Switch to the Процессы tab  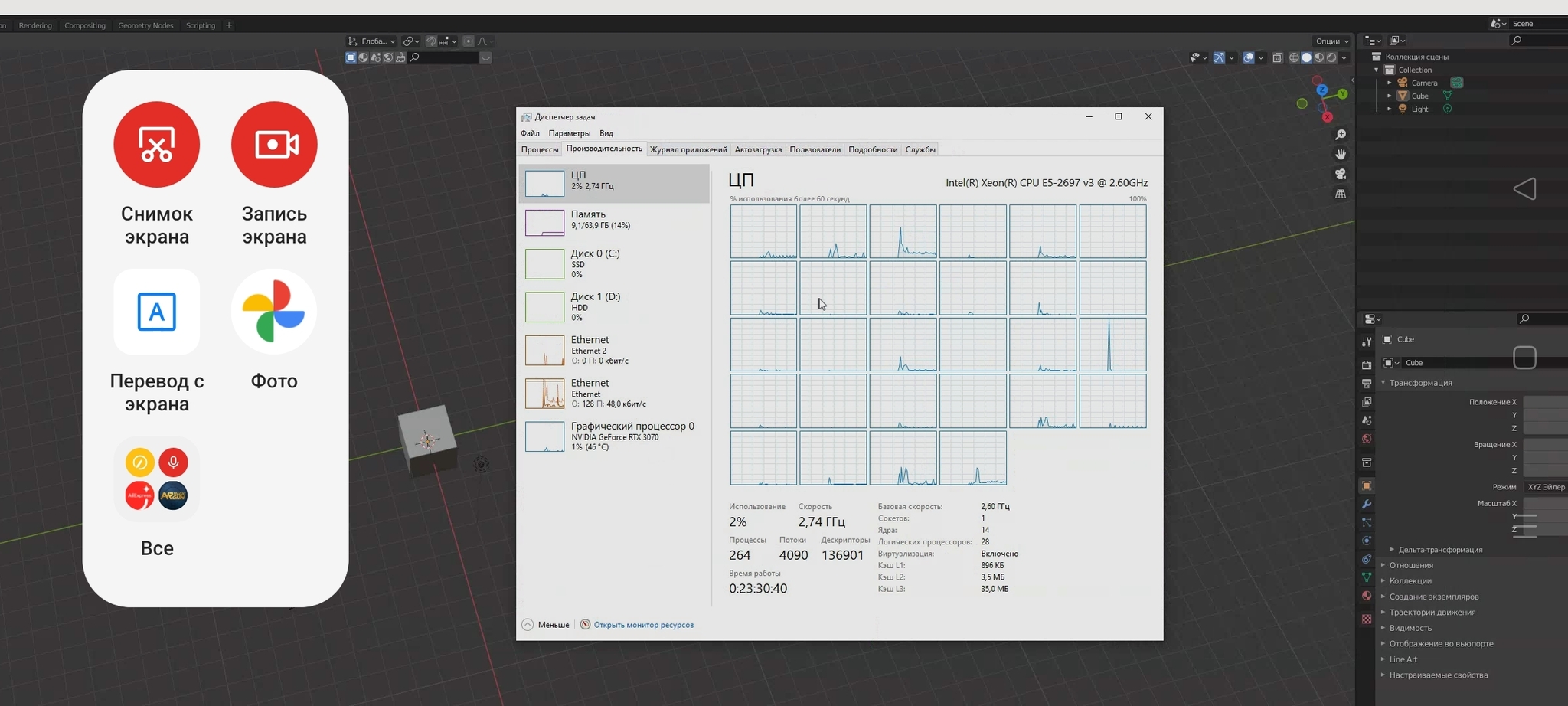540,149
